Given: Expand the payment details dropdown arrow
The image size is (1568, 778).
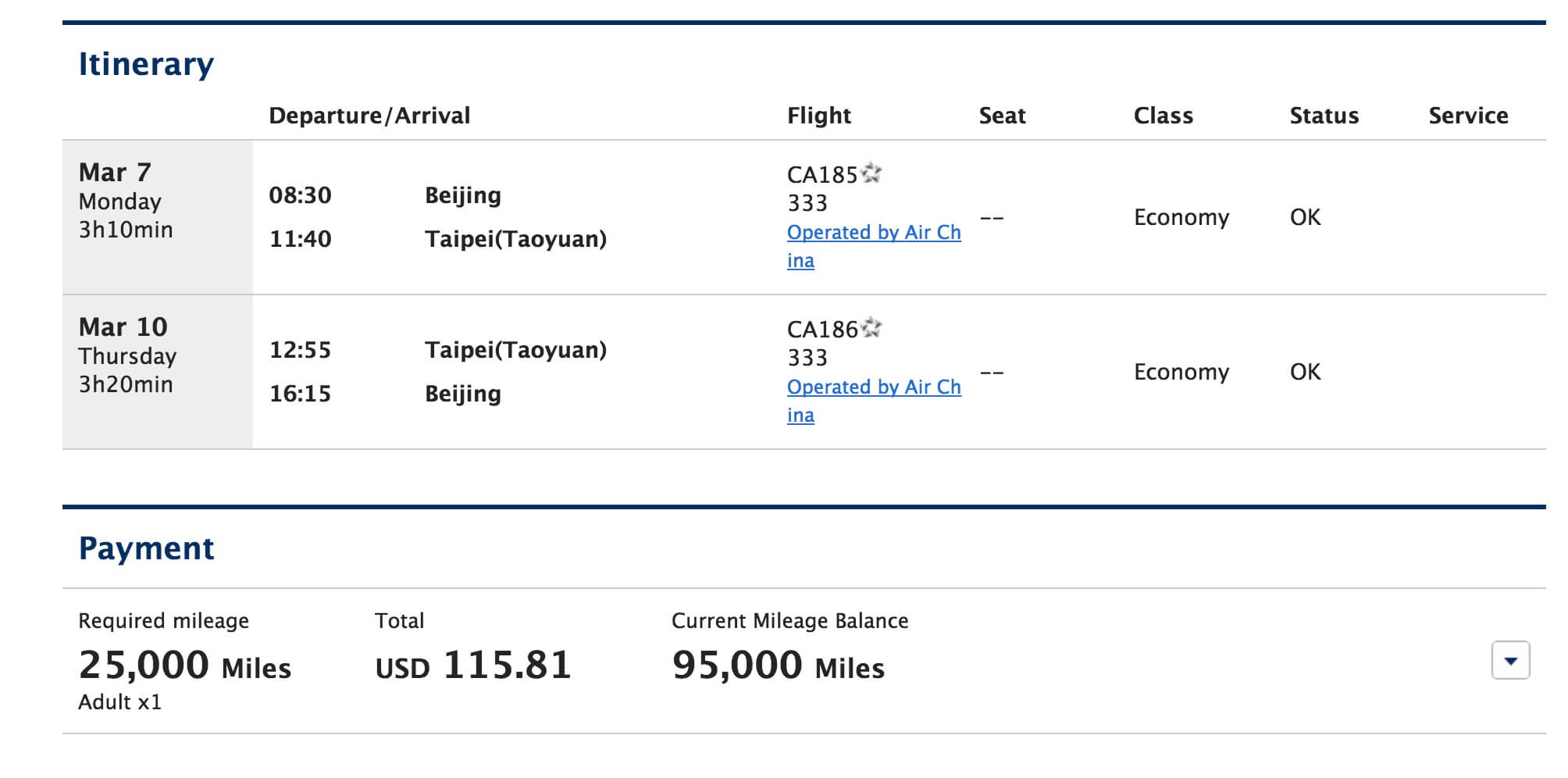Looking at the screenshot, I should tap(1510, 661).
